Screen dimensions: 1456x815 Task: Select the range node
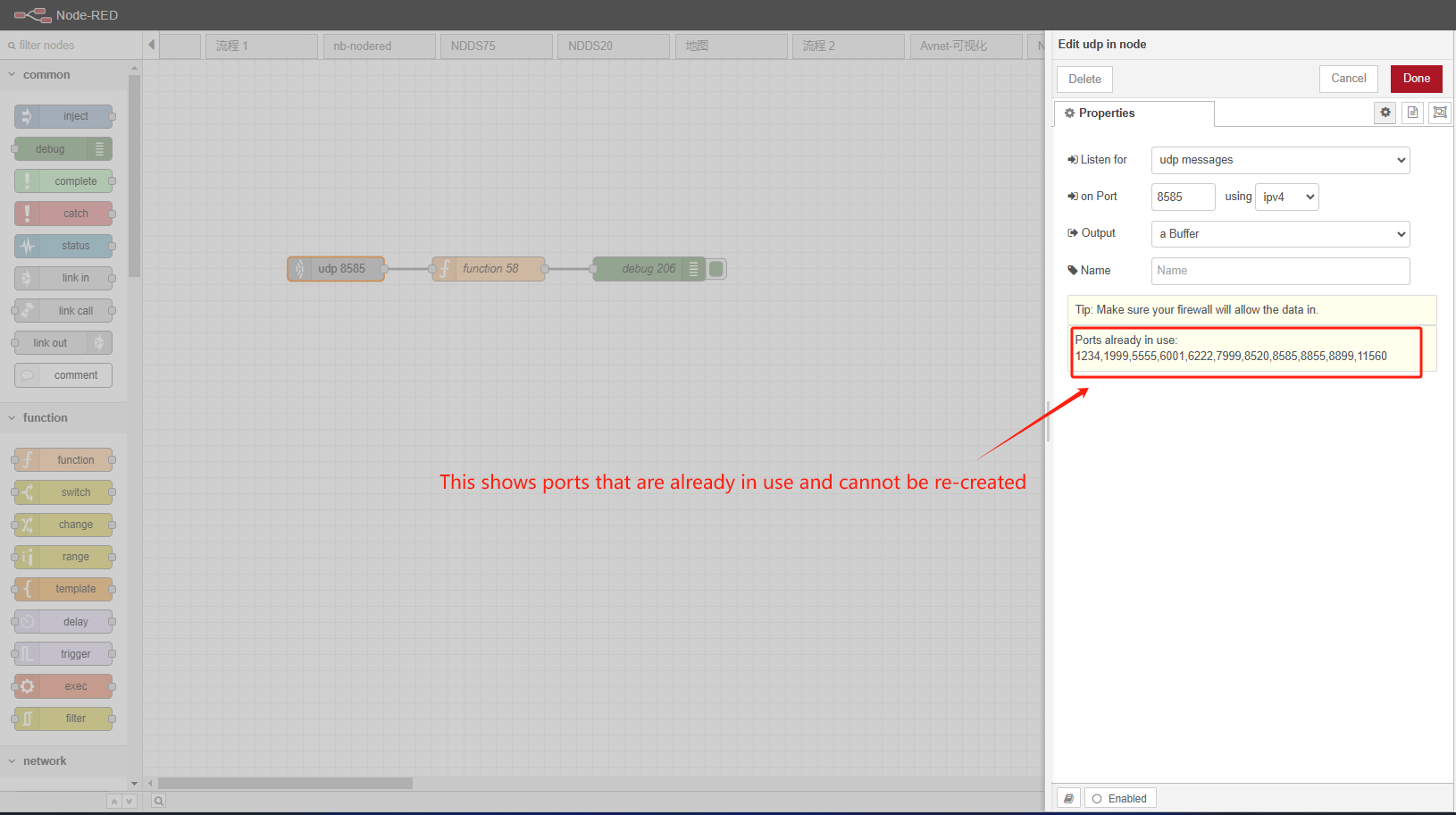coord(63,557)
